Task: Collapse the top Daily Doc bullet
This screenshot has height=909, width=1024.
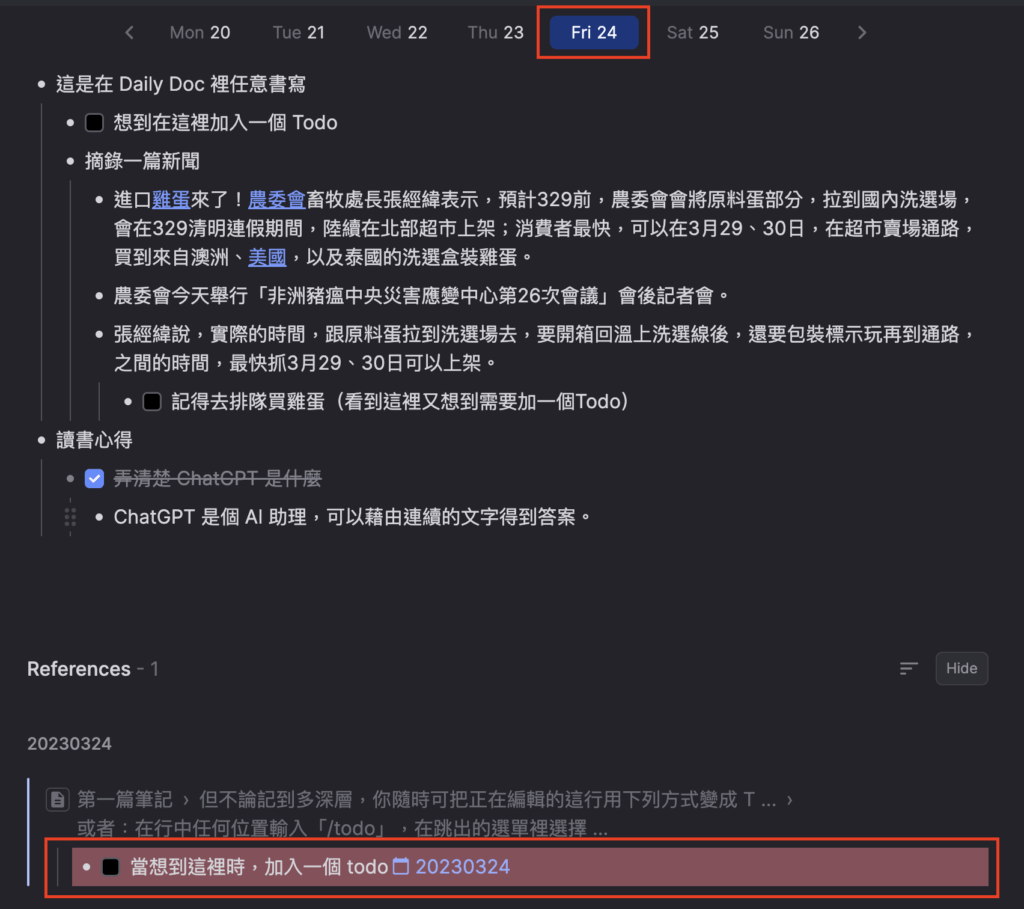Action: pyautogui.click(x=41, y=85)
